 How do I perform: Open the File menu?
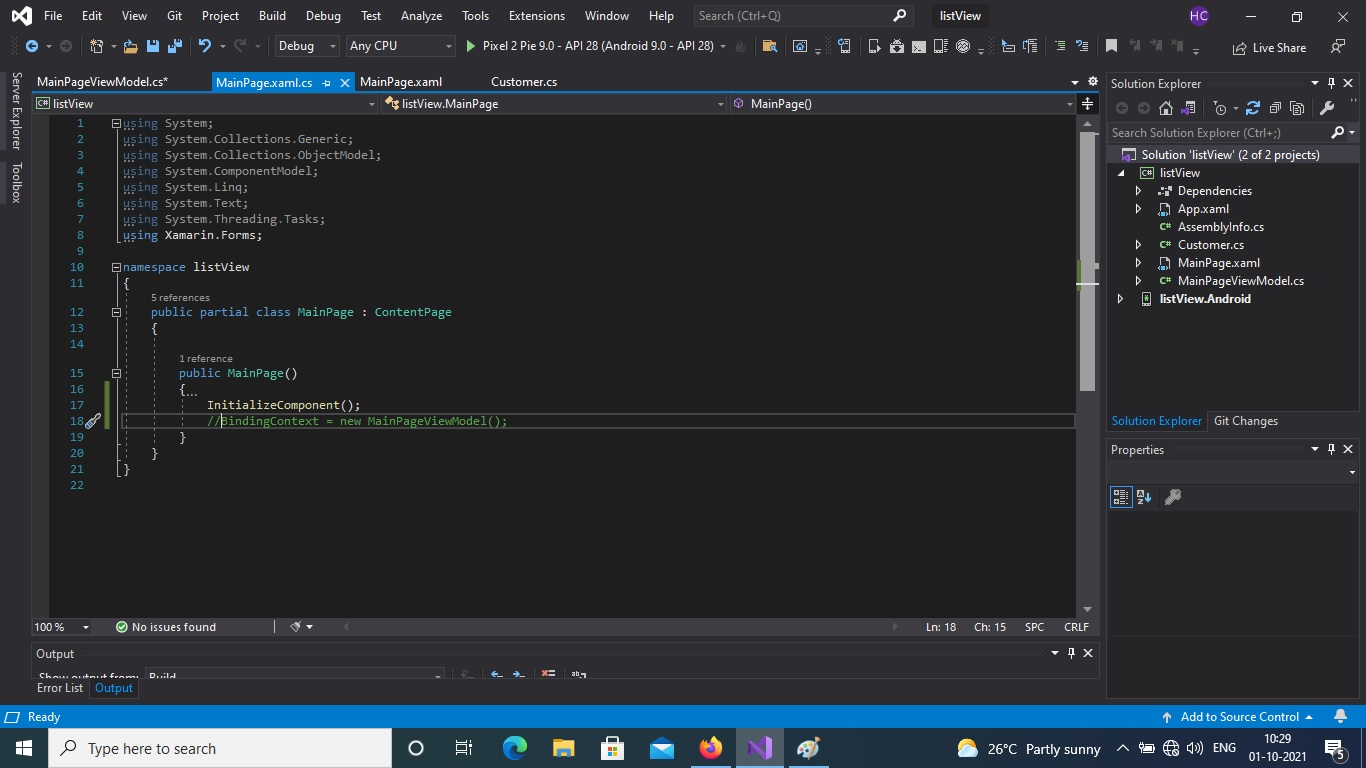(x=53, y=16)
